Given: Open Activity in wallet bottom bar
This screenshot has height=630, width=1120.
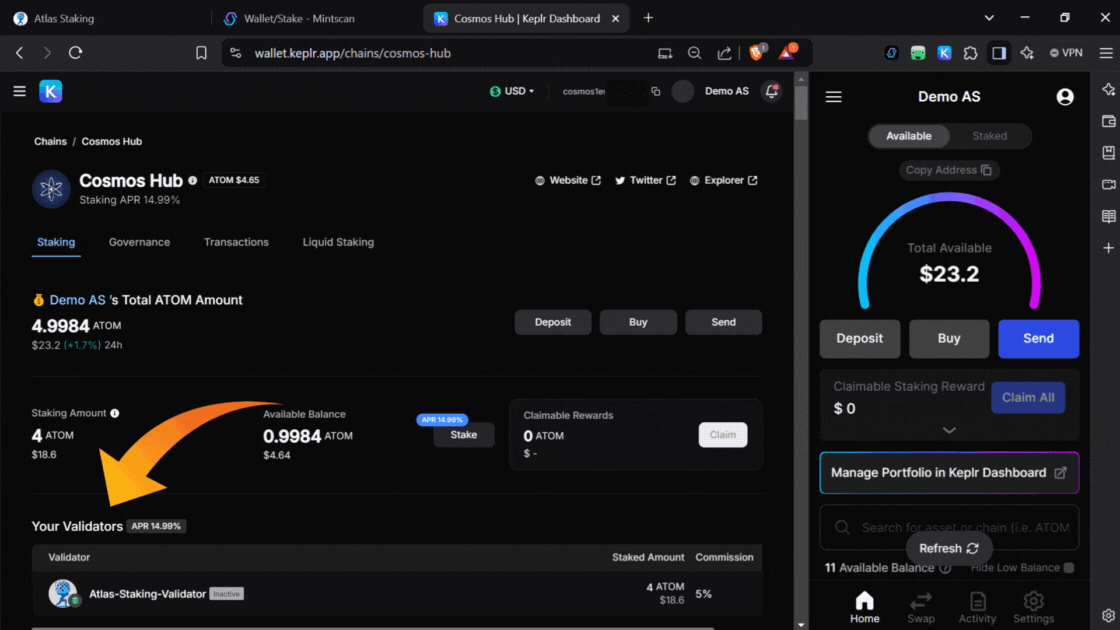Looking at the screenshot, I should (977, 606).
